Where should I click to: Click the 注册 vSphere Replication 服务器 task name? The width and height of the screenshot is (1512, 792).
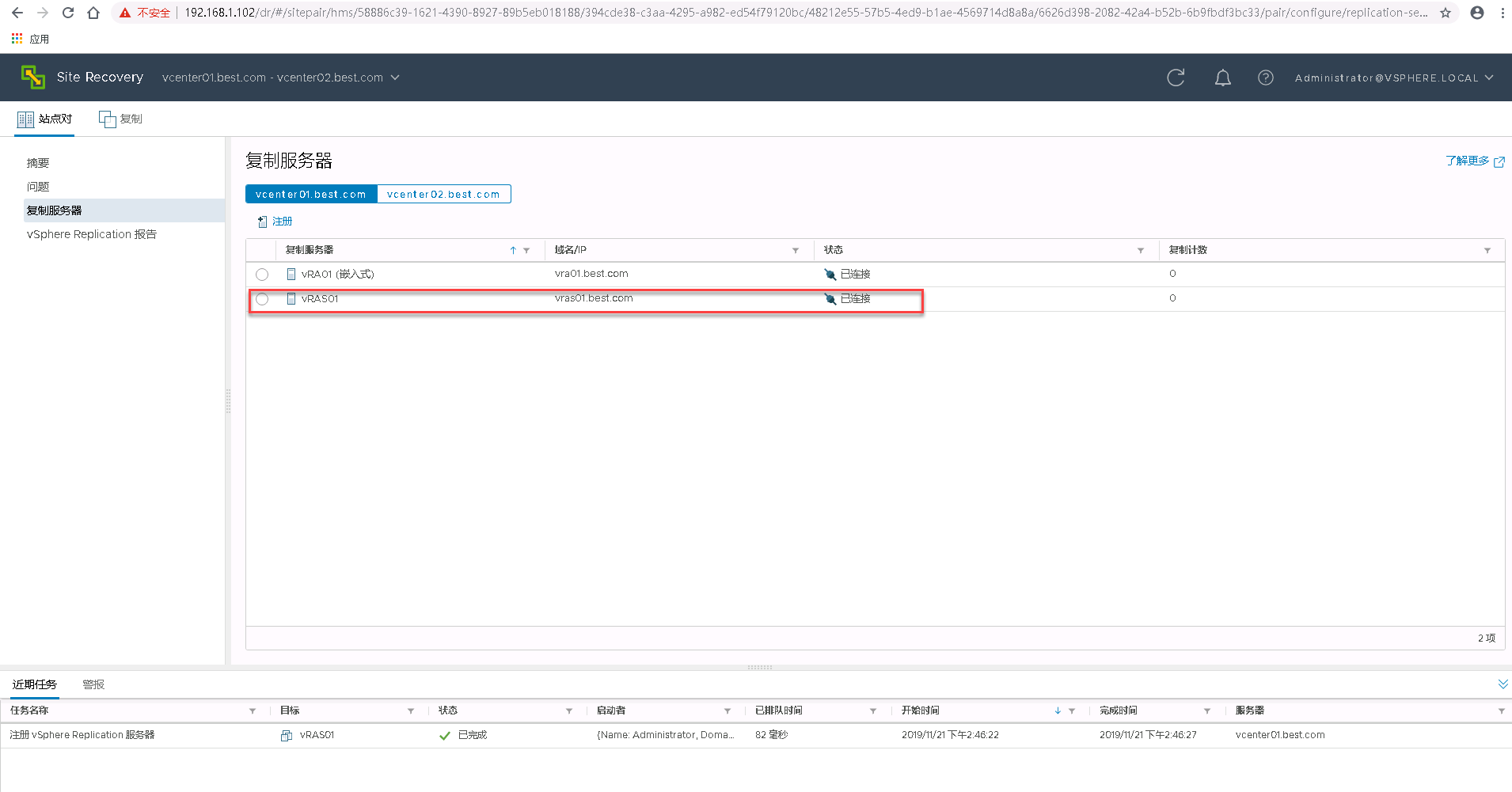[82, 735]
